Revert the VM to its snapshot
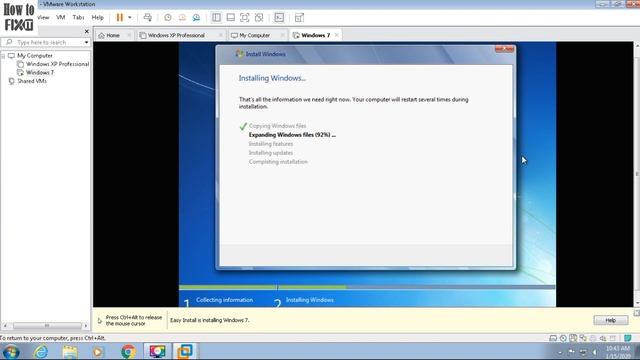640x360 pixels. (x=182, y=18)
